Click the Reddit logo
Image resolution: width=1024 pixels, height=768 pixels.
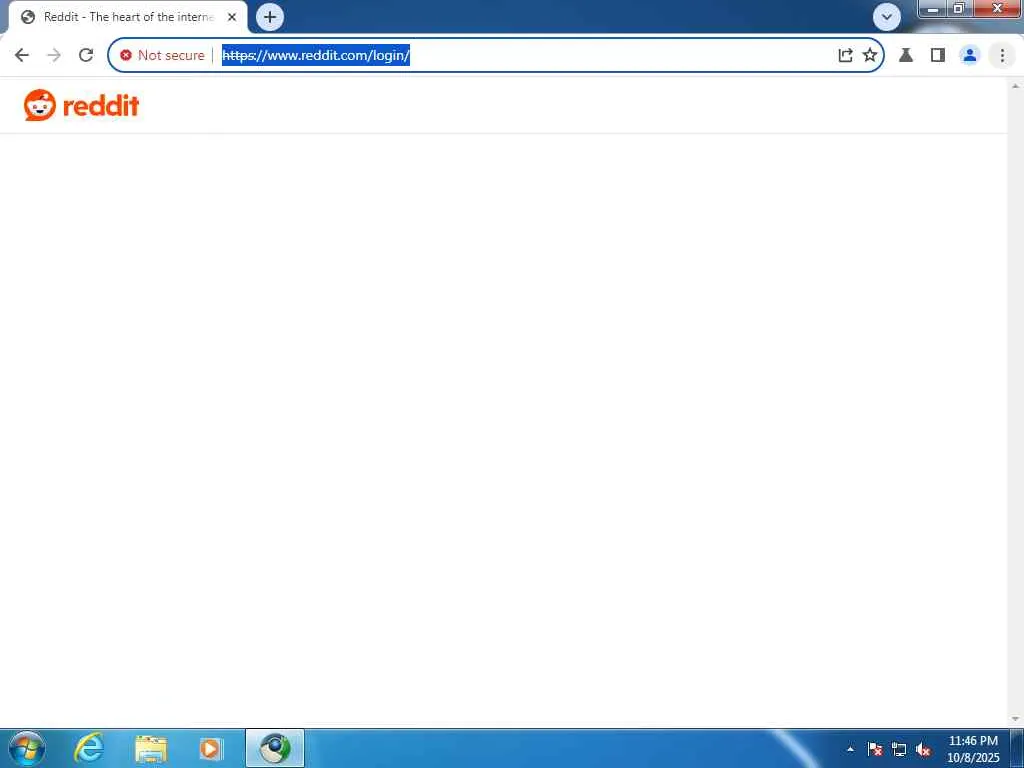pos(82,105)
